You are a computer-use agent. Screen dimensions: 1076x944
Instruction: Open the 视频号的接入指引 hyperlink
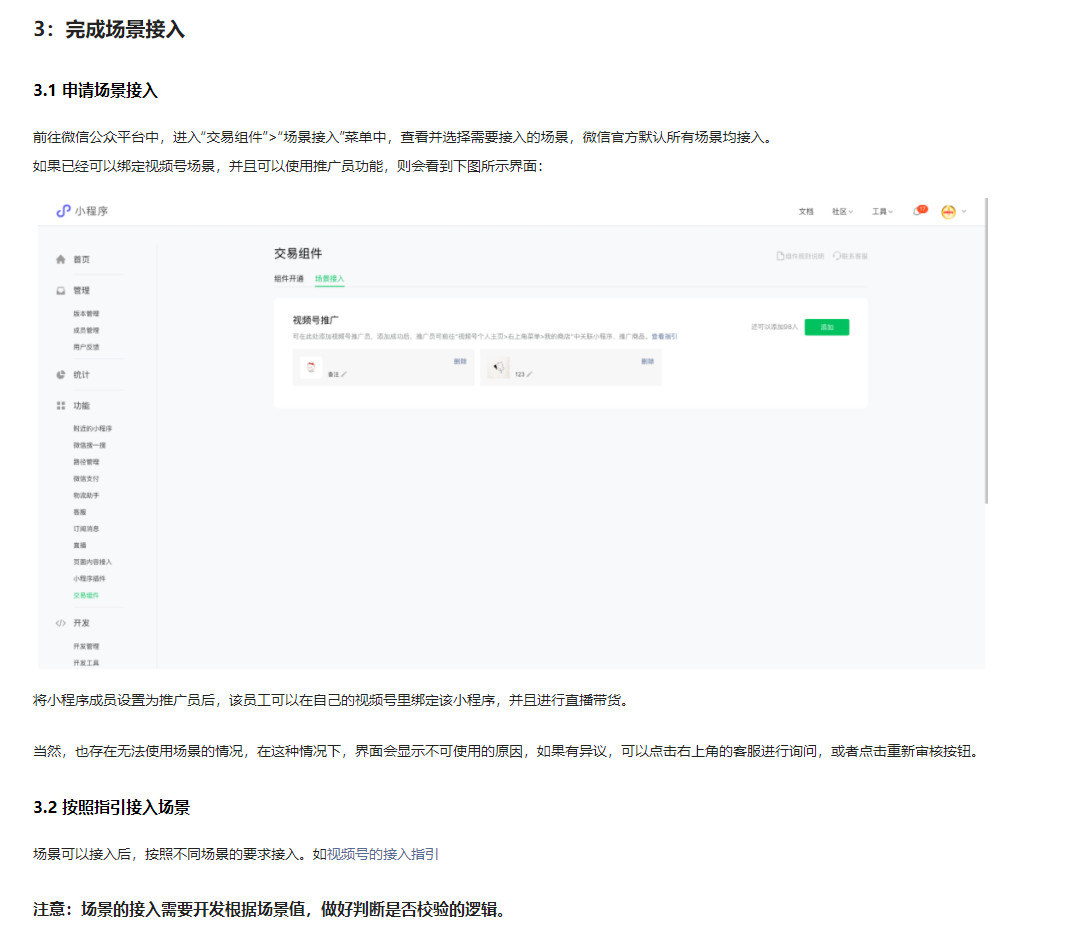click(382, 854)
